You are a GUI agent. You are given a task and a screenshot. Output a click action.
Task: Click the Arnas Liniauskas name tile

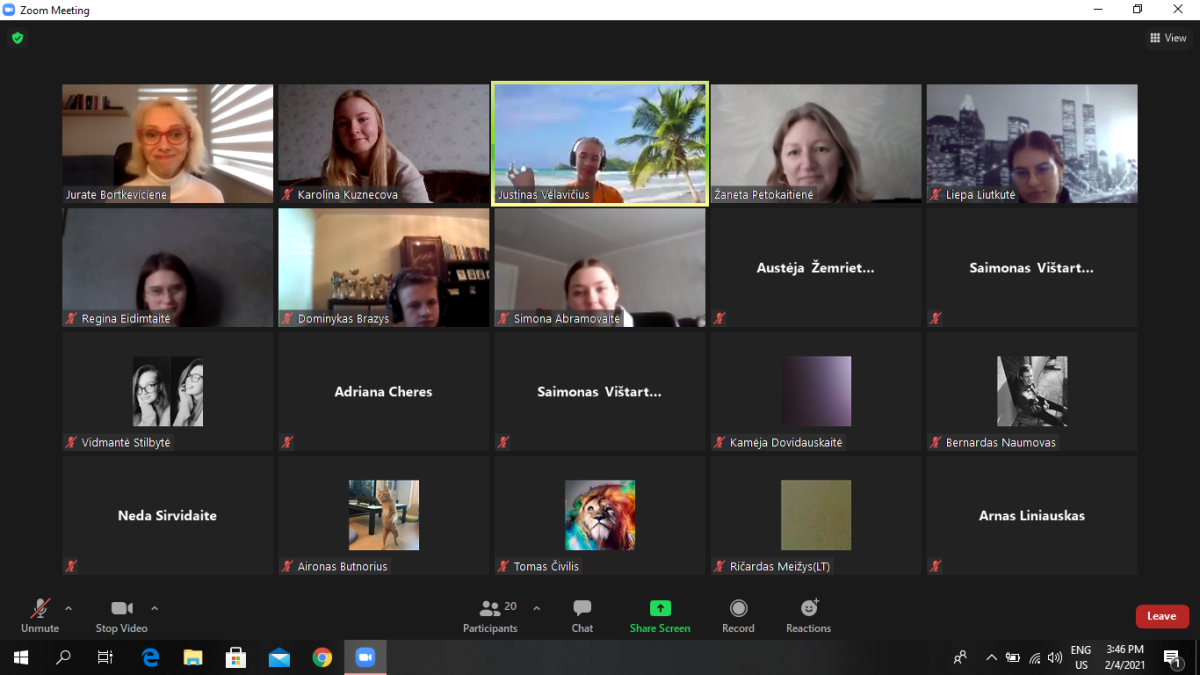pos(1032,515)
